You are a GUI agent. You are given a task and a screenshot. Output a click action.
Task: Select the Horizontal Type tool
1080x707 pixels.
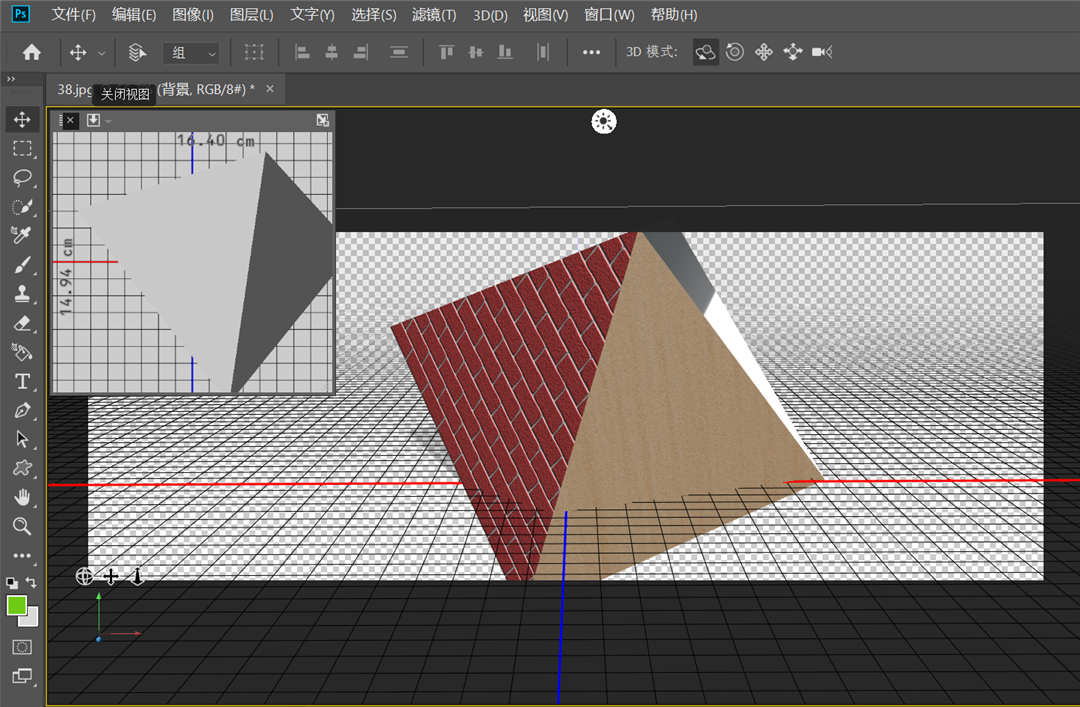pyautogui.click(x=21, y=382)
